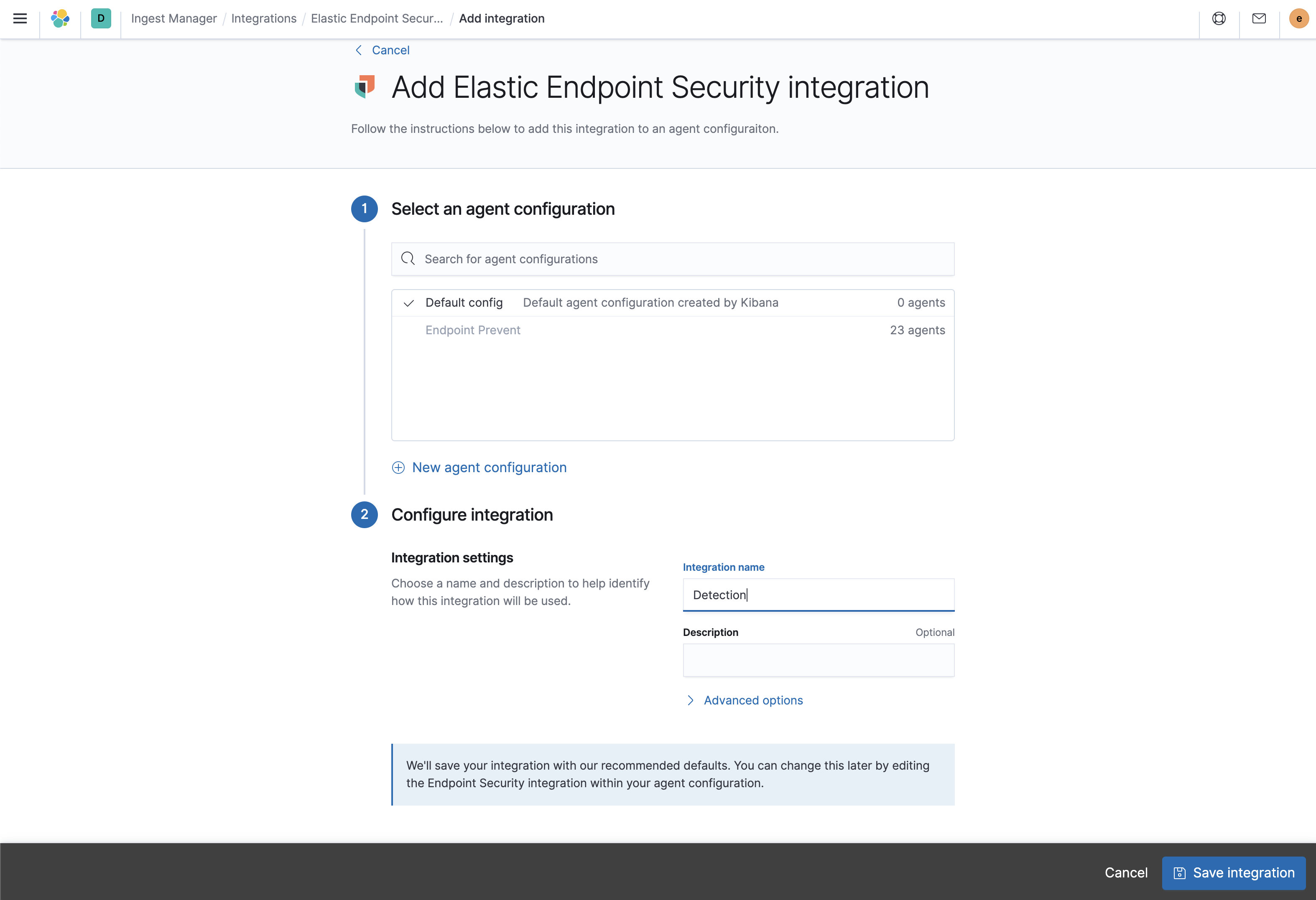Go to Ingest Manager breadcrumb
1316x900 pixels.
[x=174, y=19]
